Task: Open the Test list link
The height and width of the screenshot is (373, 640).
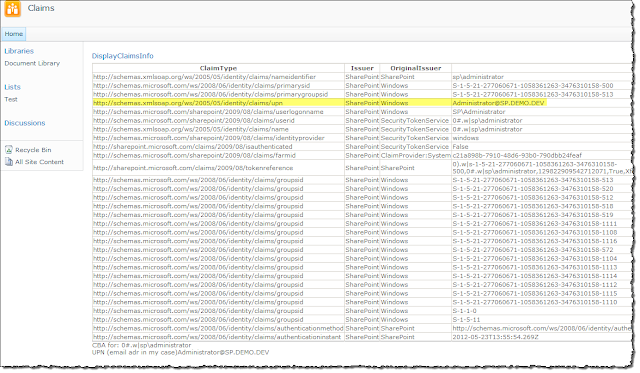Action: click(11, 99)
